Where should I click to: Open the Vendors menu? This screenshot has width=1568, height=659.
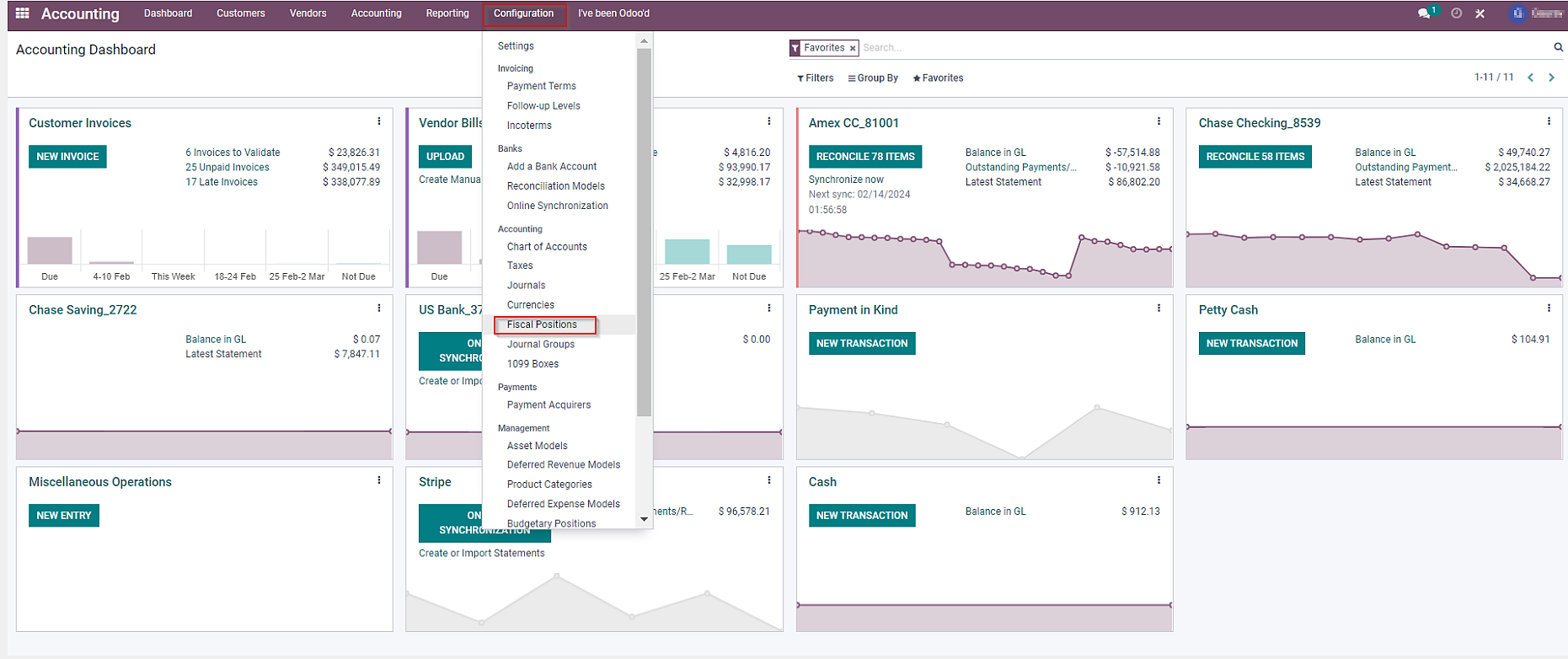click(308, 13)
